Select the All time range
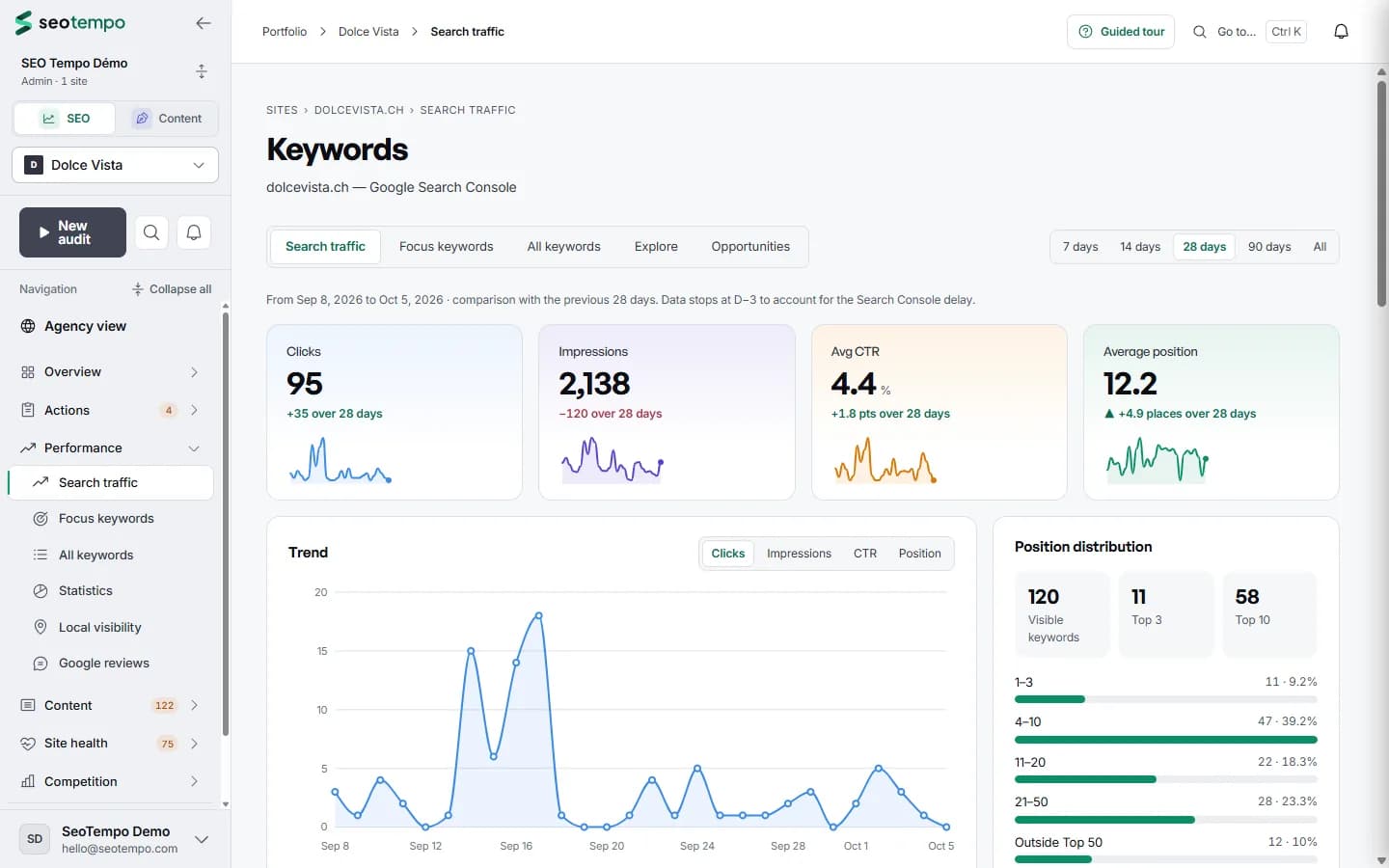 tap(1320, 247)
